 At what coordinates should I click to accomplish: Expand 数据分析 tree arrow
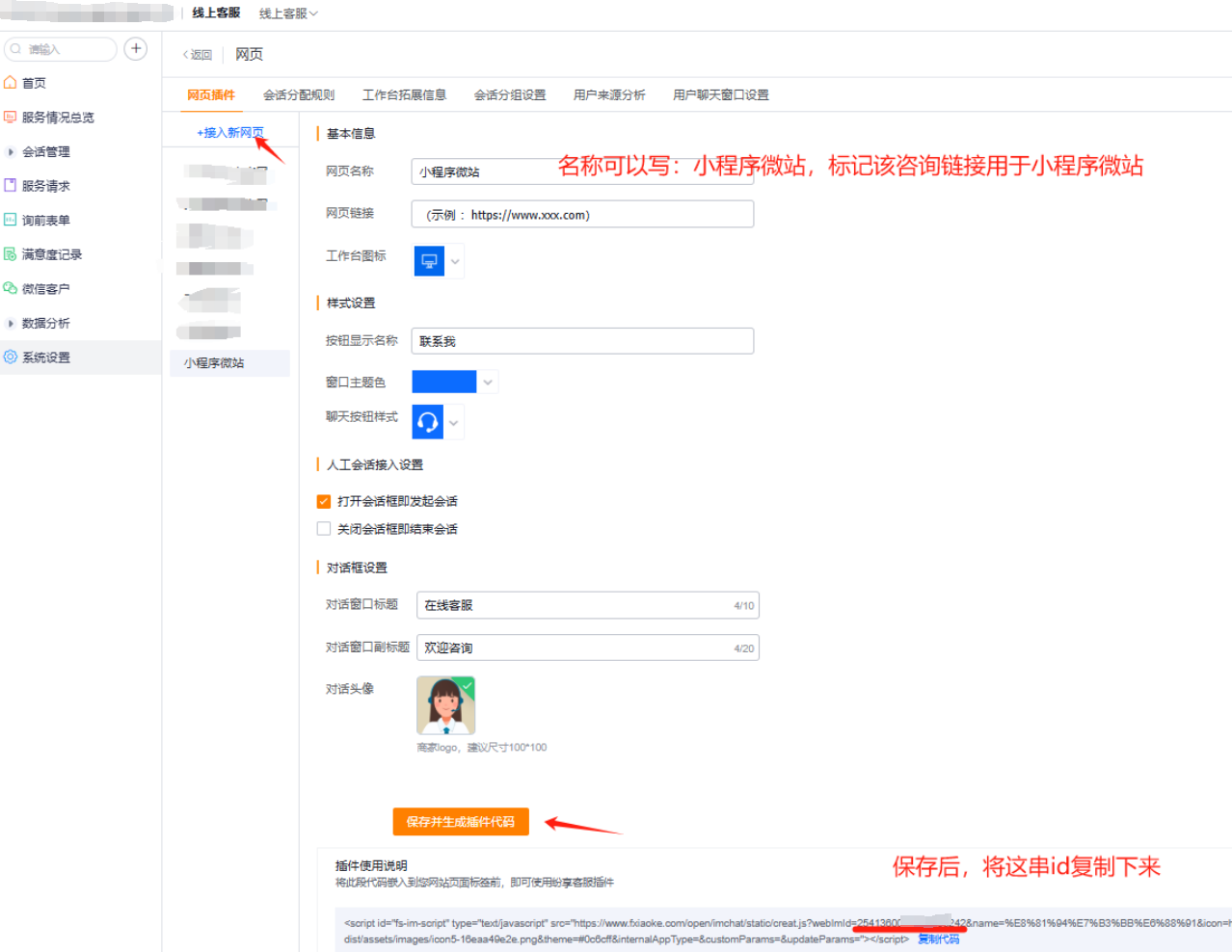click(x=11, y=323)
